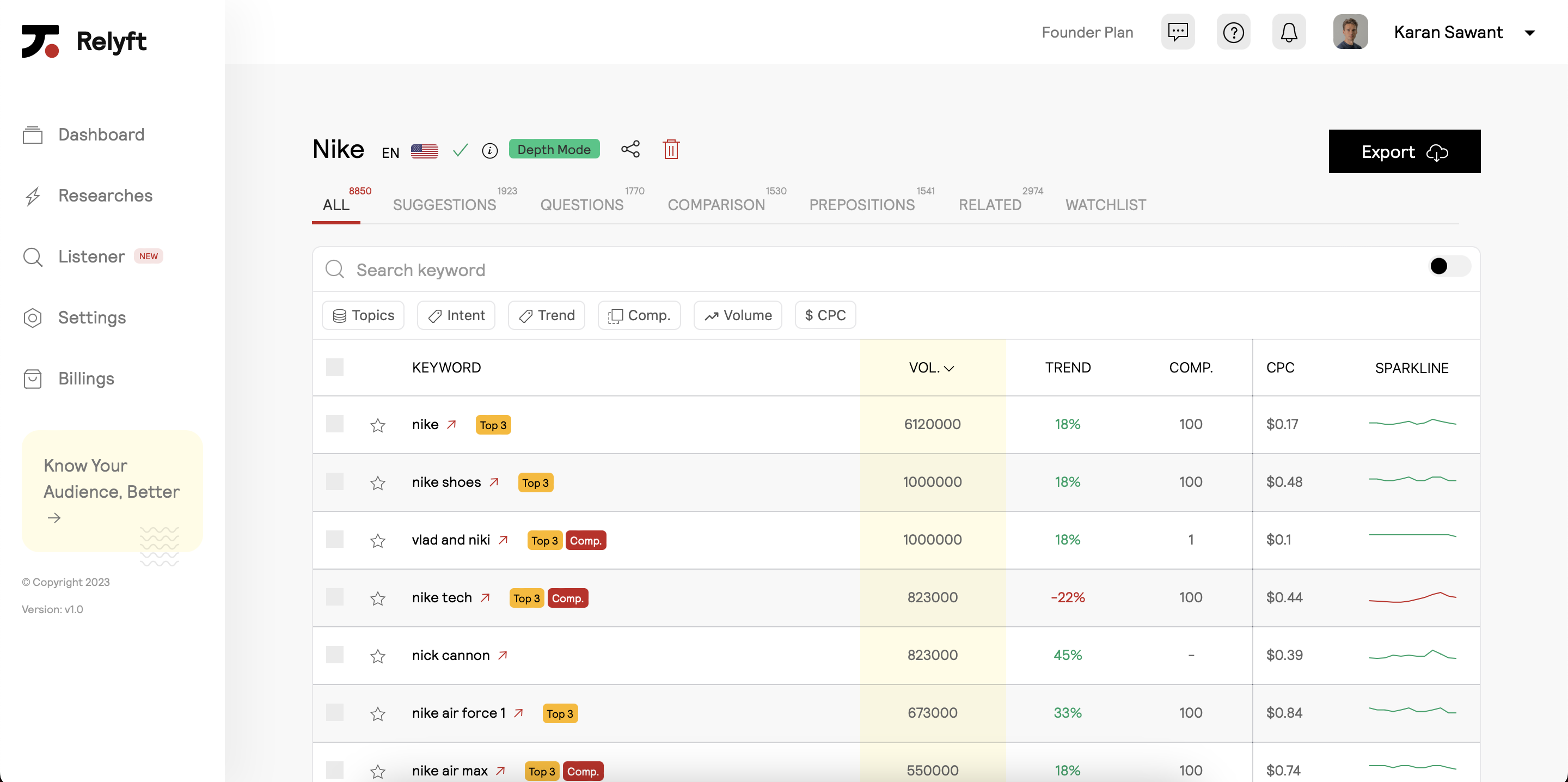
Task: Tick the checkbox for nike tech row
Action: pyautogui.click(x=334, y=597)
